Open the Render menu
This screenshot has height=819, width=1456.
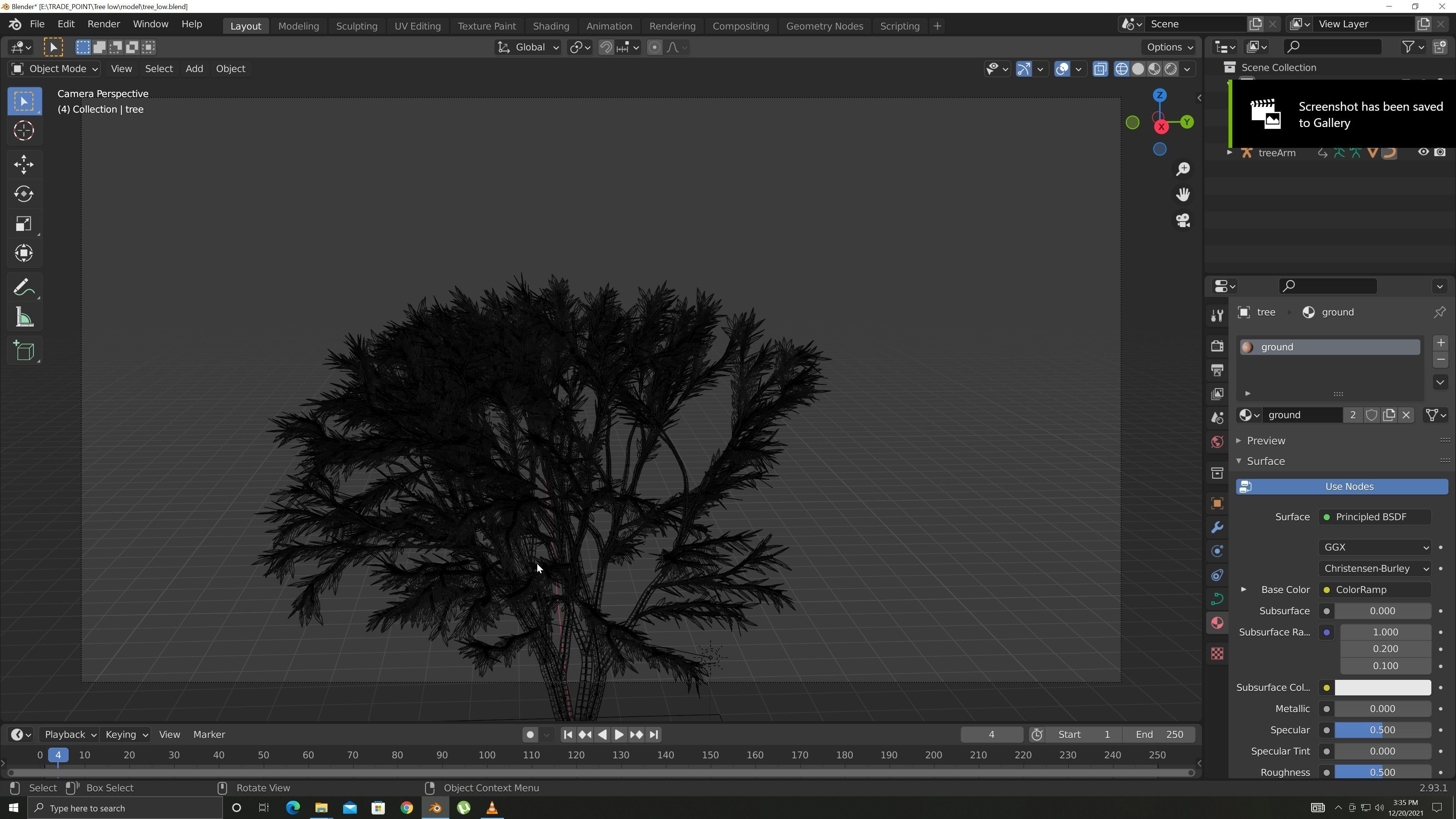tap(104, 24)
